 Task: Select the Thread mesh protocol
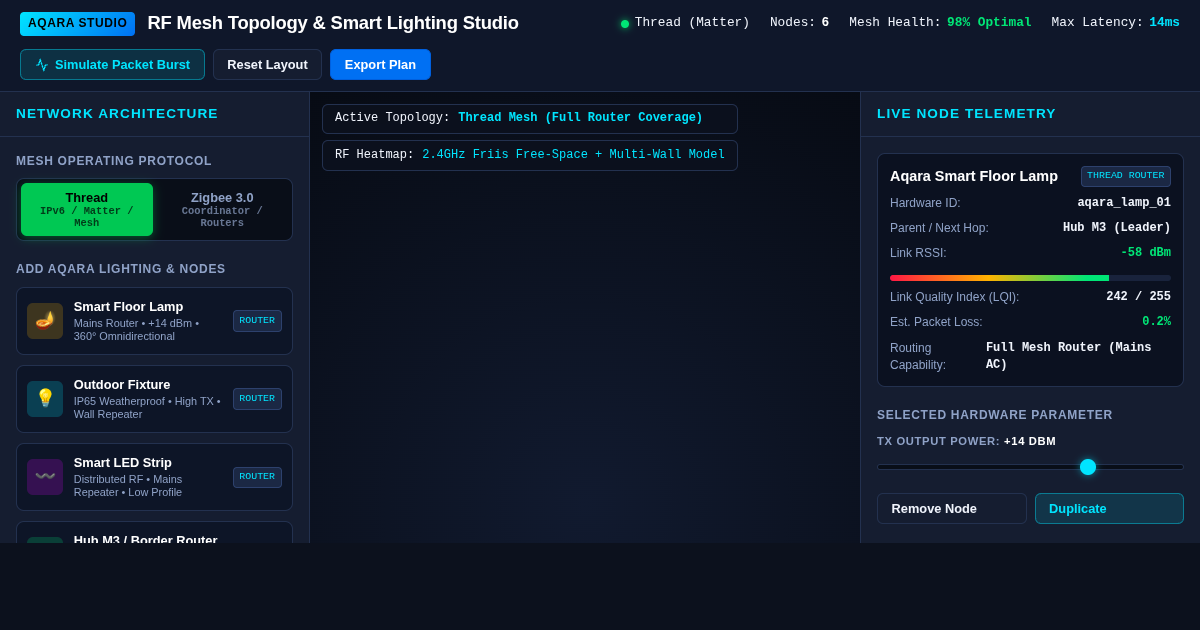(87, 209)
